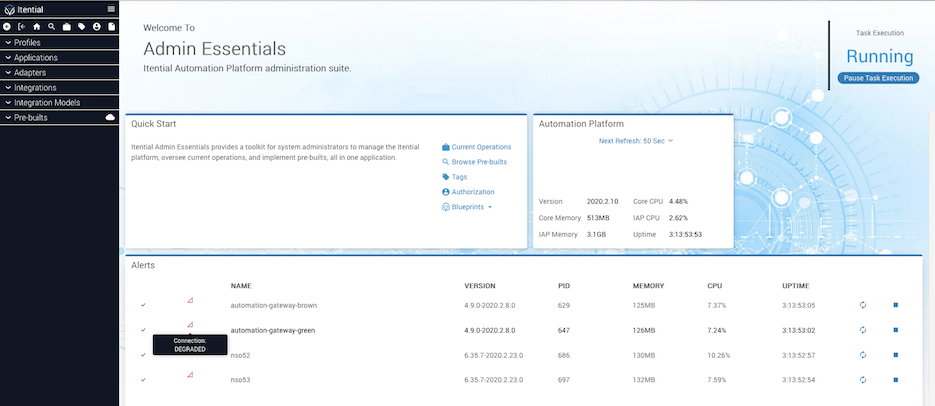
Task: Stop automation-gateway-green with square icon
Action: click(x=896, y=330)
